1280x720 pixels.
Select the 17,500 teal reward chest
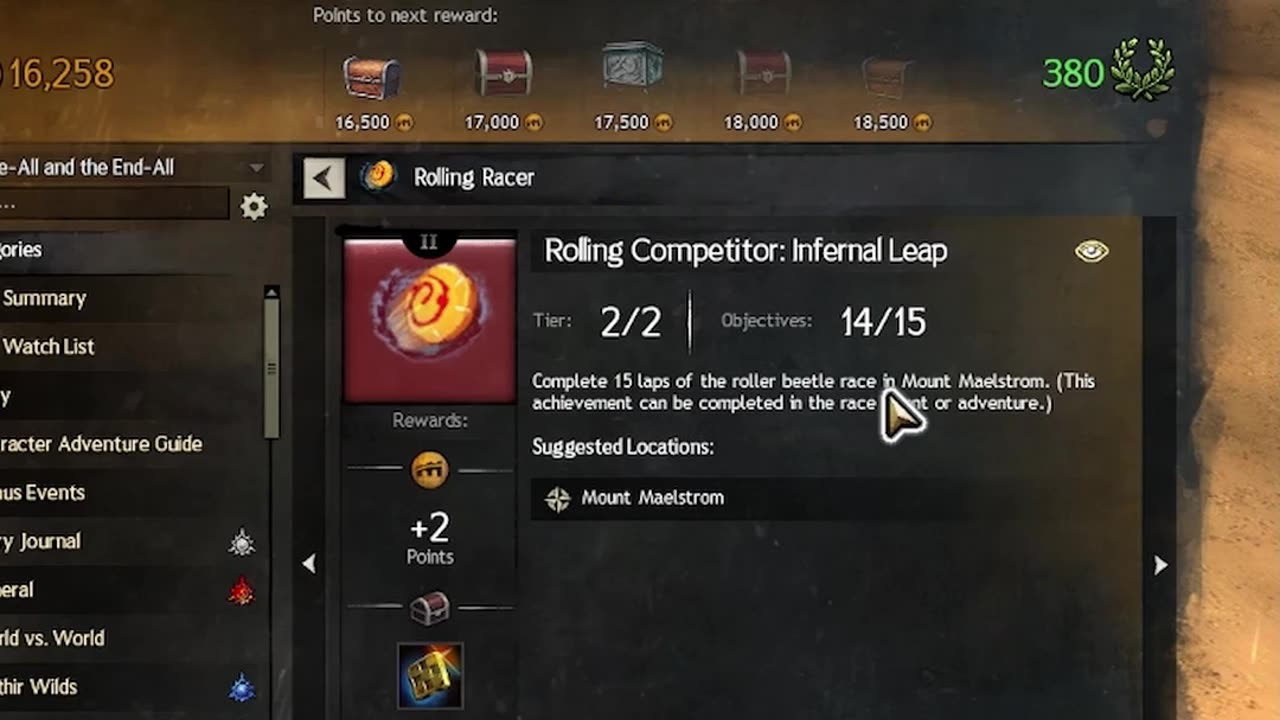[x=632, y=66]
